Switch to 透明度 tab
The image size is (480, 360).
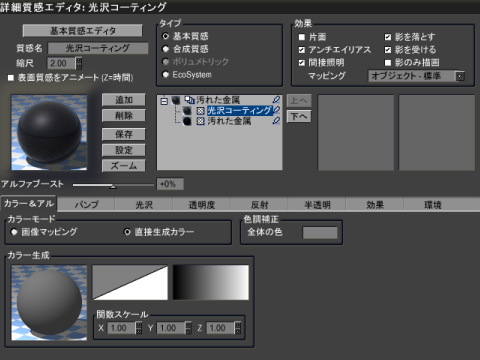202,205
